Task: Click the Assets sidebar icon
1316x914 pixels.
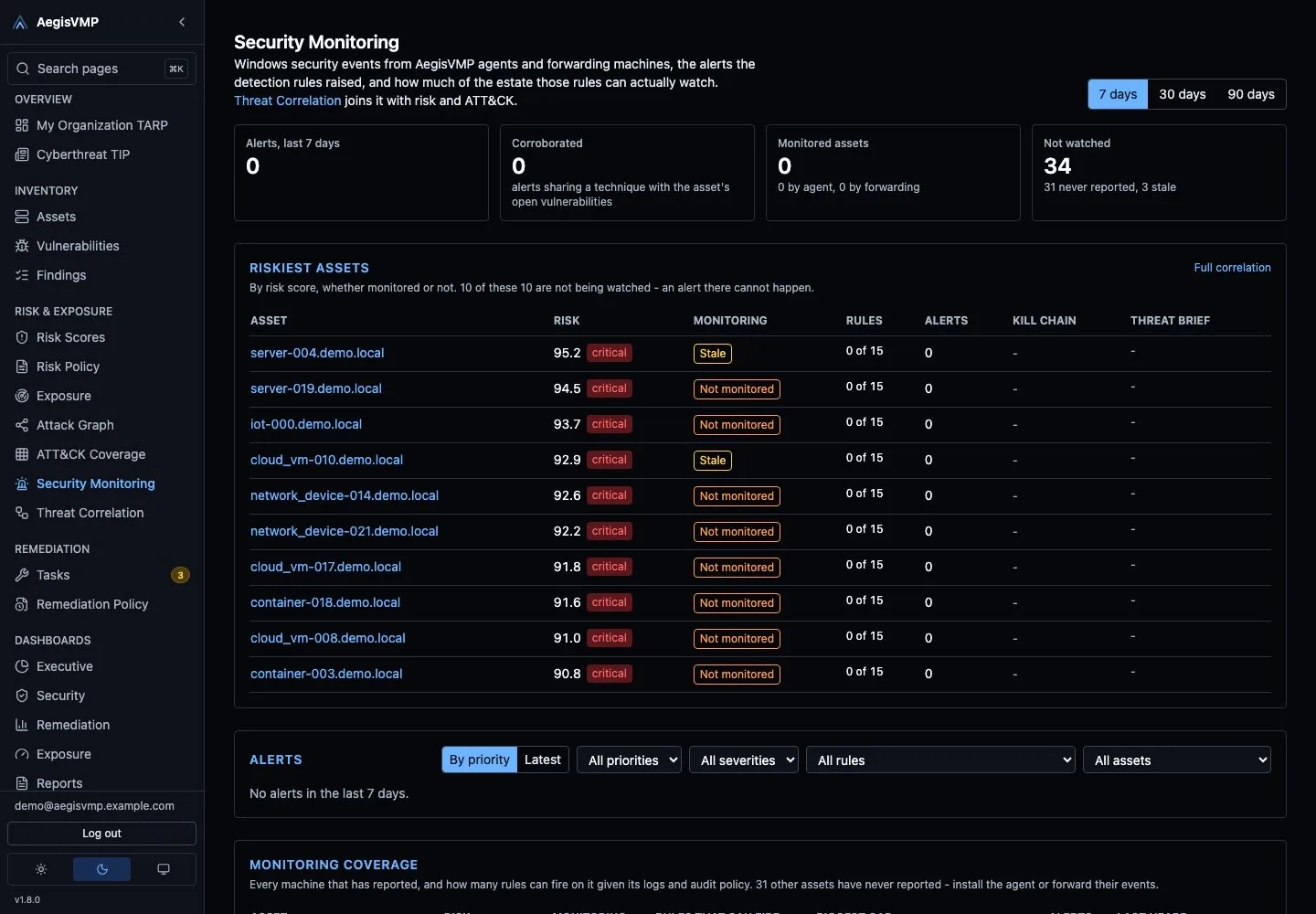Action: tap(22, 217)
